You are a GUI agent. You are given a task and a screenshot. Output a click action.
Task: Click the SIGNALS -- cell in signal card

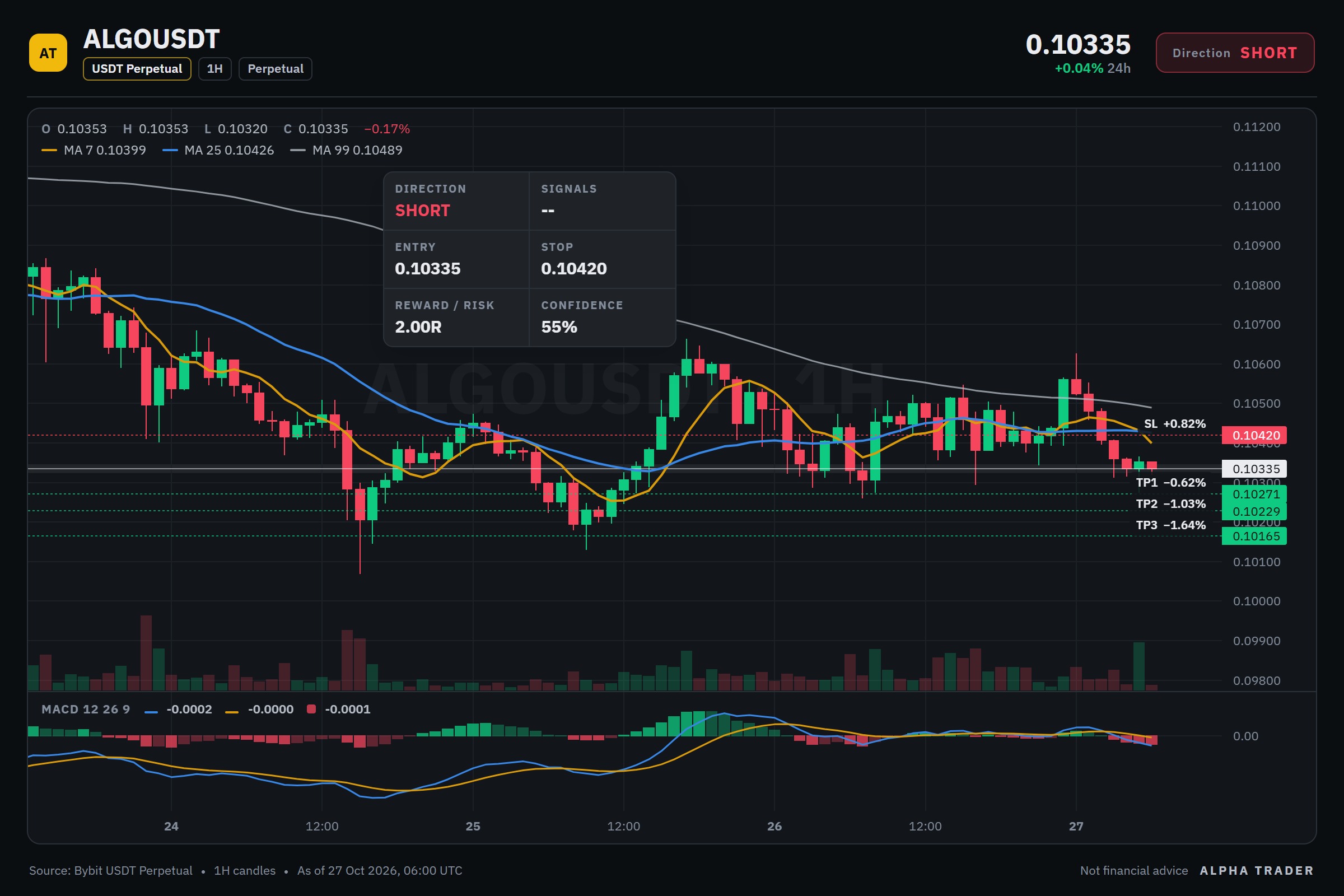pos(603,201)
